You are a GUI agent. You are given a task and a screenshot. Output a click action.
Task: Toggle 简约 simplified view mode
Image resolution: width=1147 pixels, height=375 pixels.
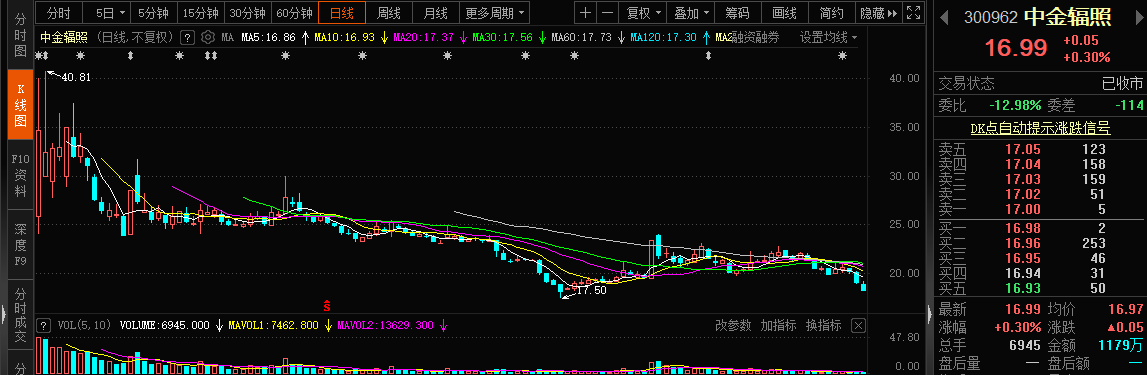click(832, 13)
